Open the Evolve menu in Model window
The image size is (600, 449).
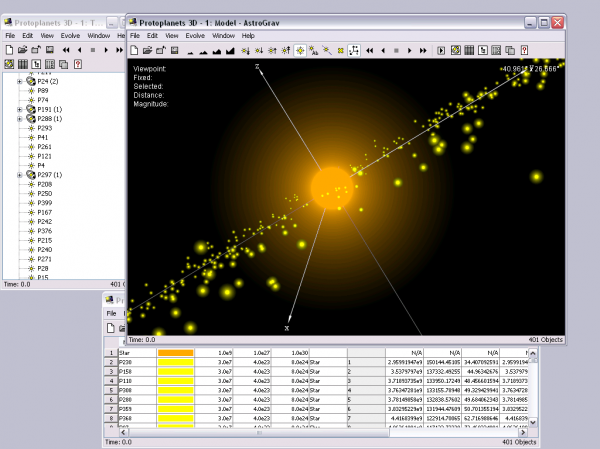tap(194, 35)
